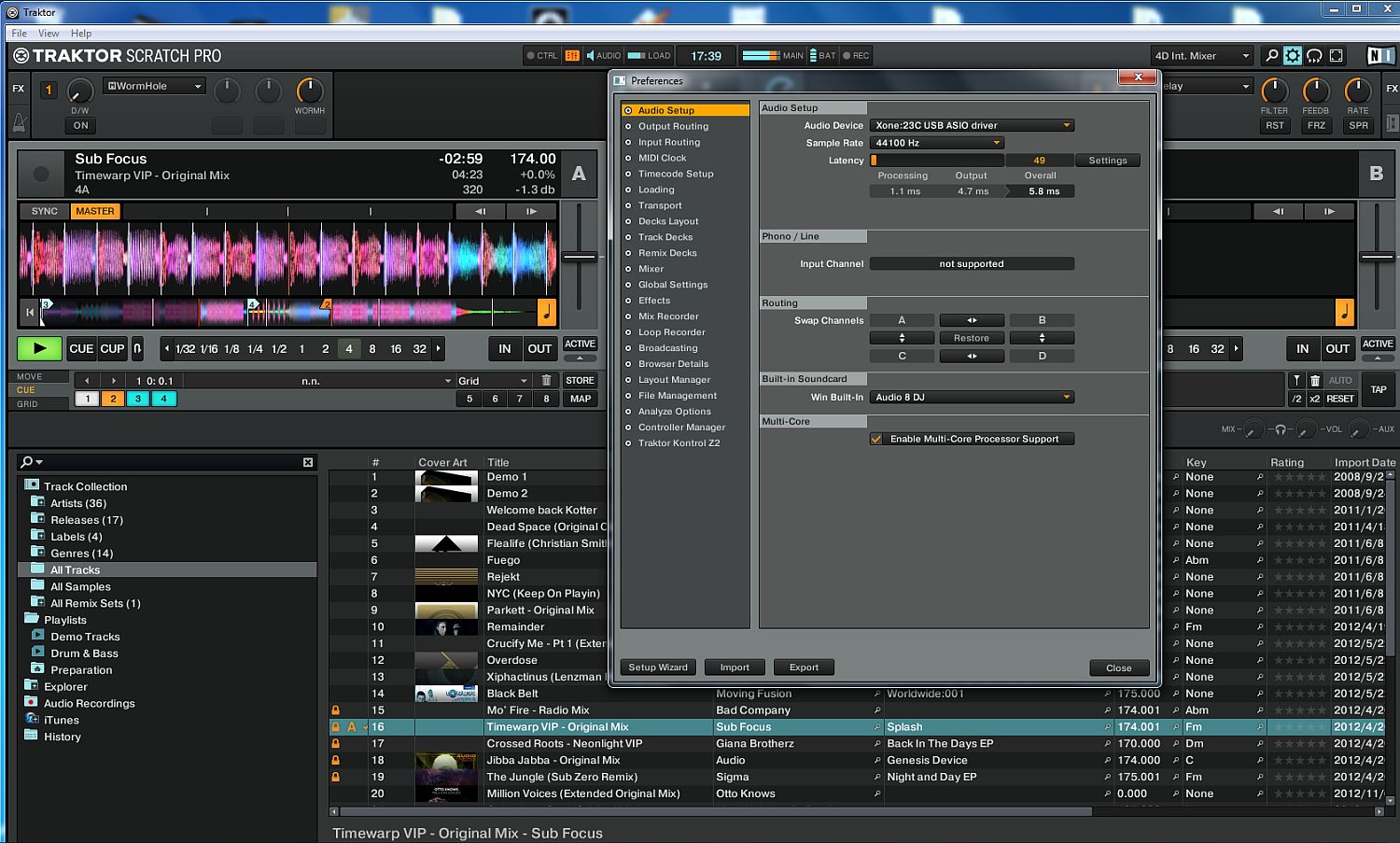
Task: Click the Export button in Preferences
Action: coord(803,667)
